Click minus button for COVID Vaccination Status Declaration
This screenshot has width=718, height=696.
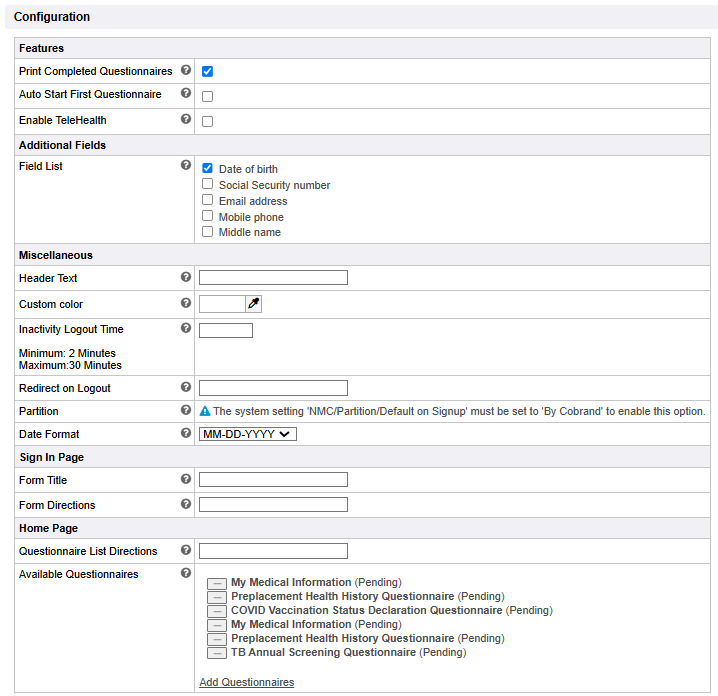[217, 611]
